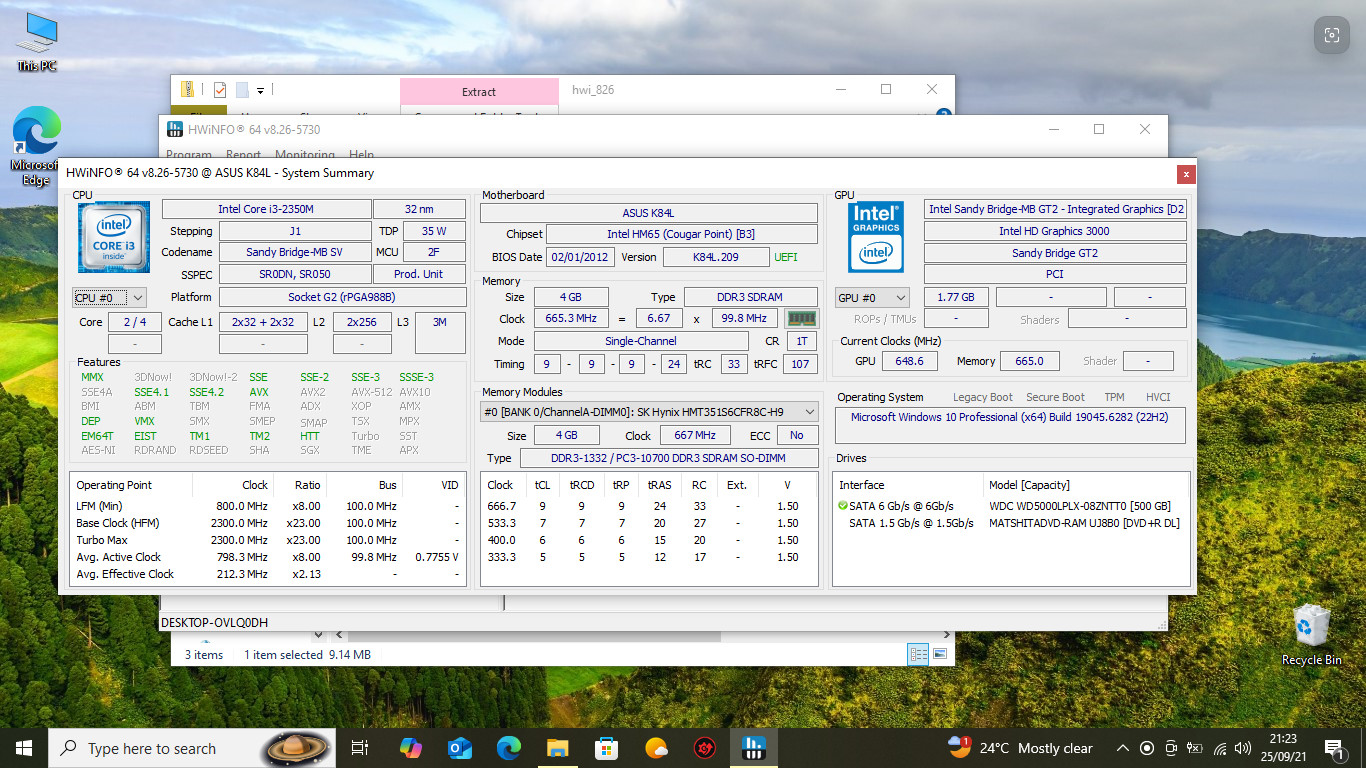Open the Windows Start menu

(x=24, y=748)
